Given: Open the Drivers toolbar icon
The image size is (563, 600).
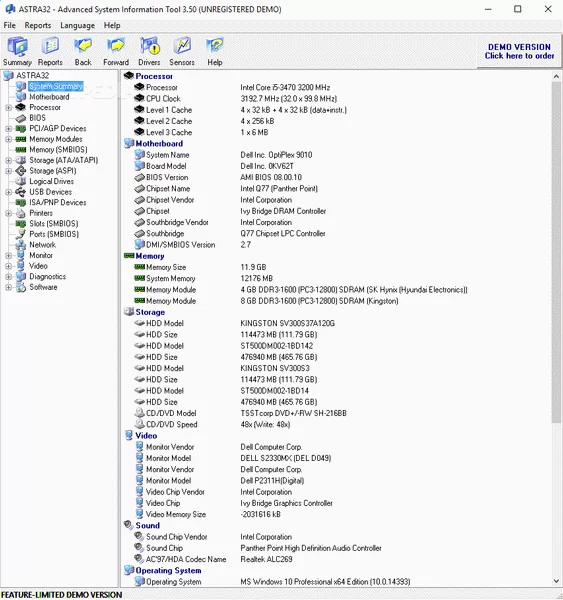Looking at the screenshot, I should coord(149,51).
